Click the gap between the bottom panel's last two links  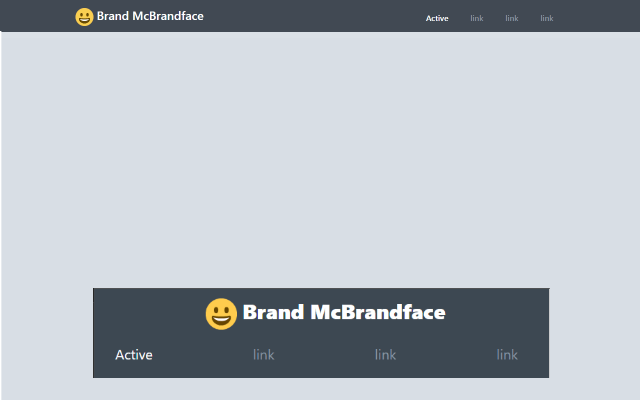(x=446, y=355)
